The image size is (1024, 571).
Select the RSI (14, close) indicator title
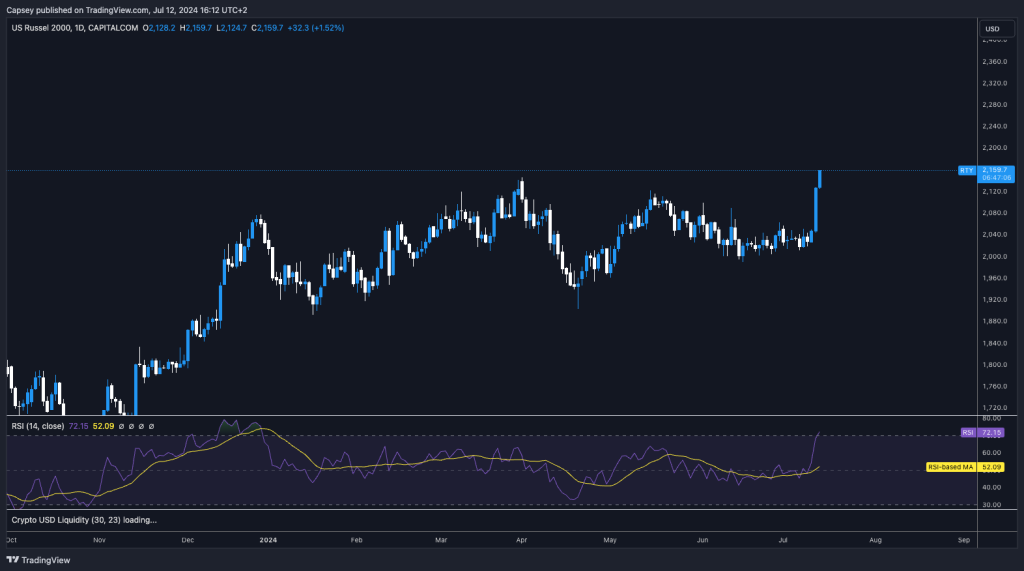pos(38,426)
